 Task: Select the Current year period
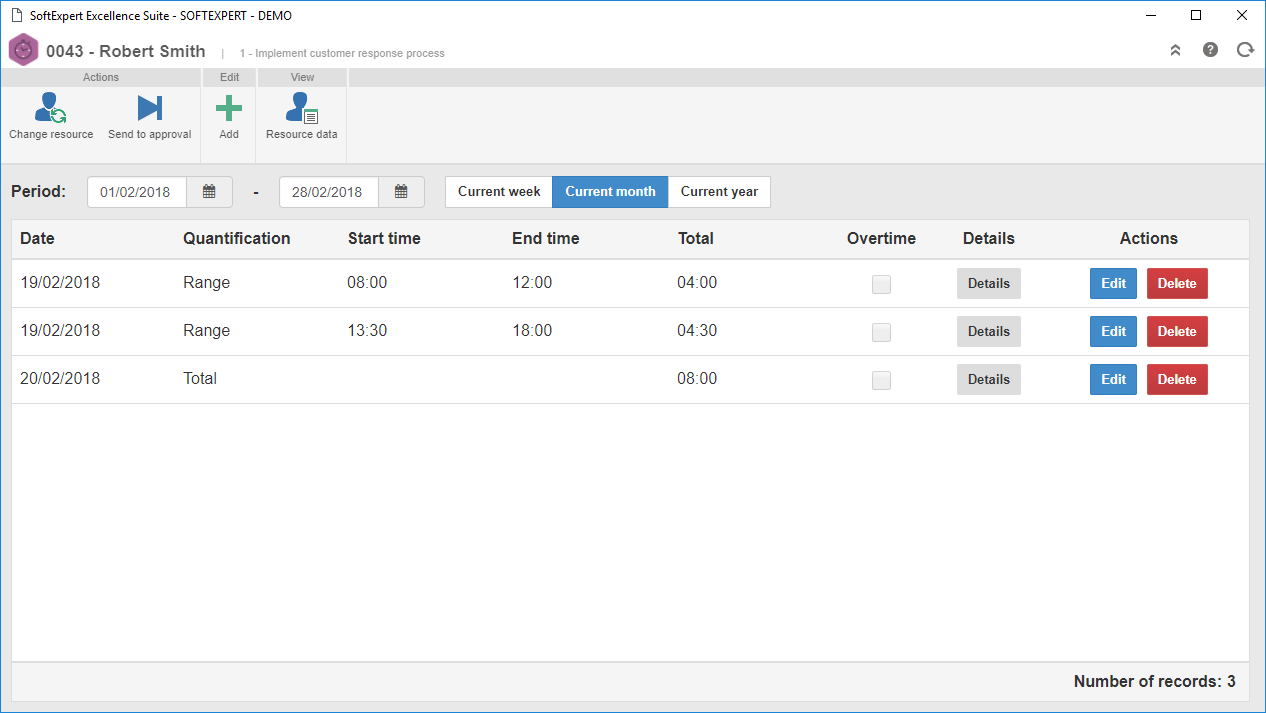[x=719, y=192]
